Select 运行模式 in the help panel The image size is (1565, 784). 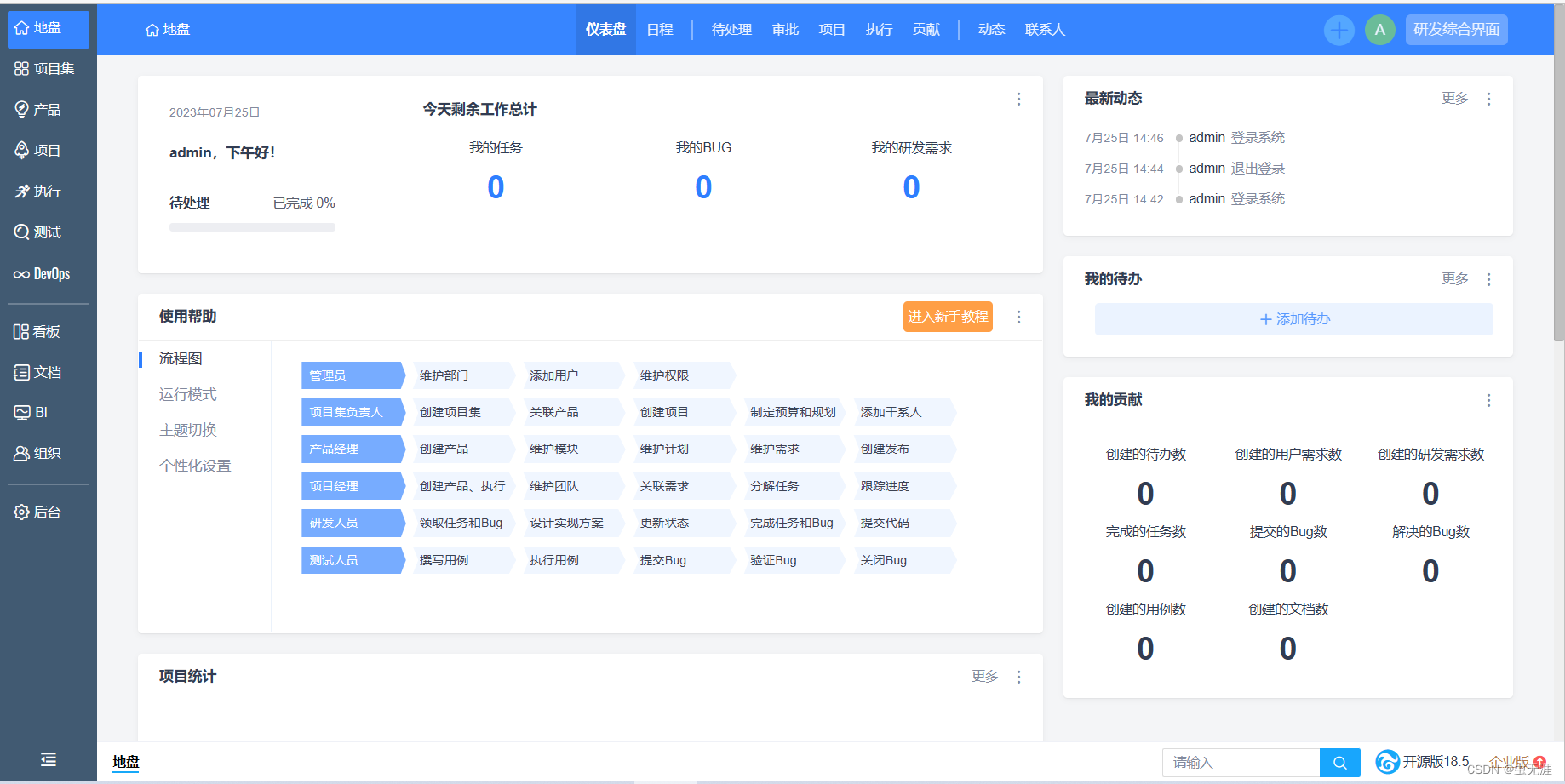tap(187, 394)
